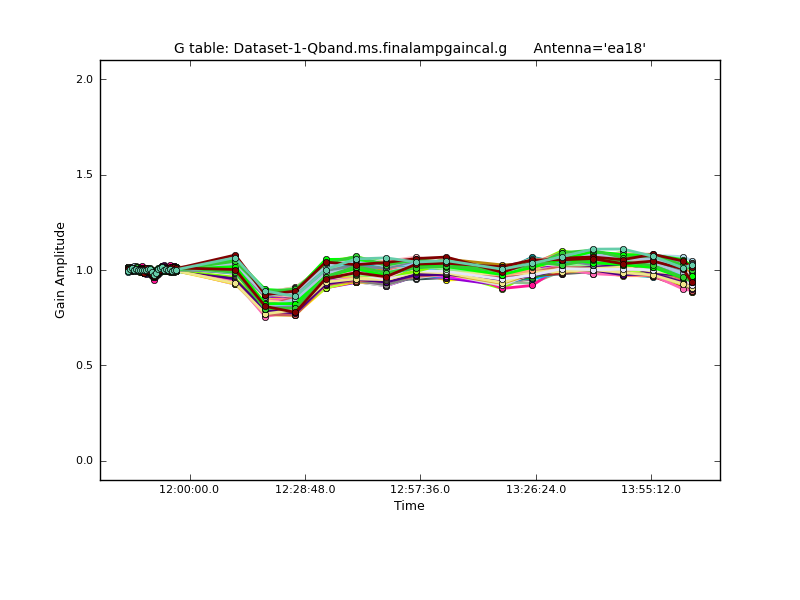The image size is (800, 600).
Task: Click the 1.0 y-axis tick label
Action: (84, 270)
